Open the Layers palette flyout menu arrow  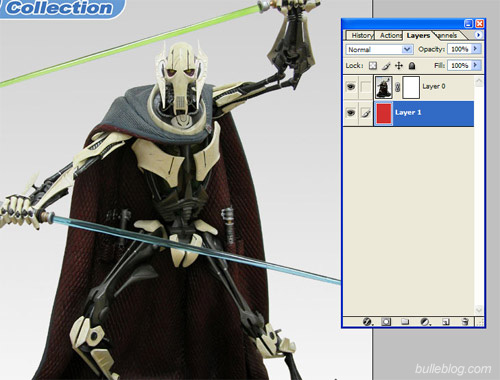[x=478, y=35]
